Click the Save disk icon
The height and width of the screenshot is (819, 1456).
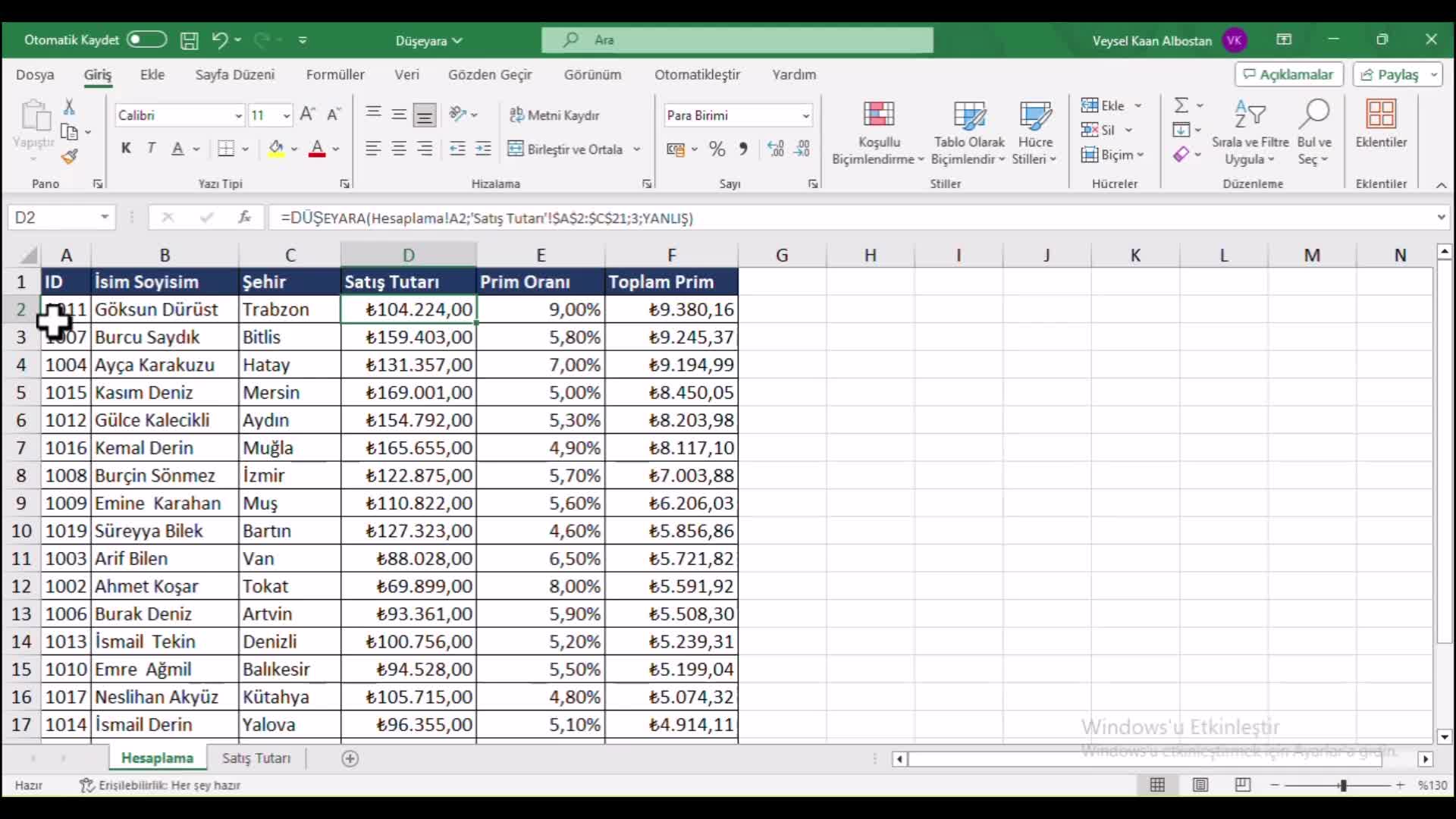189,40
